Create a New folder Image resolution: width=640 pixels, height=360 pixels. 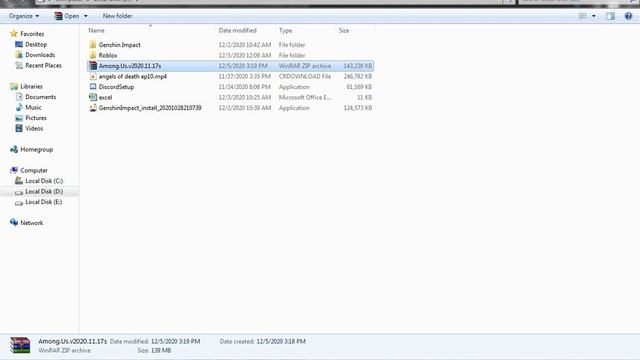point(117,16)
